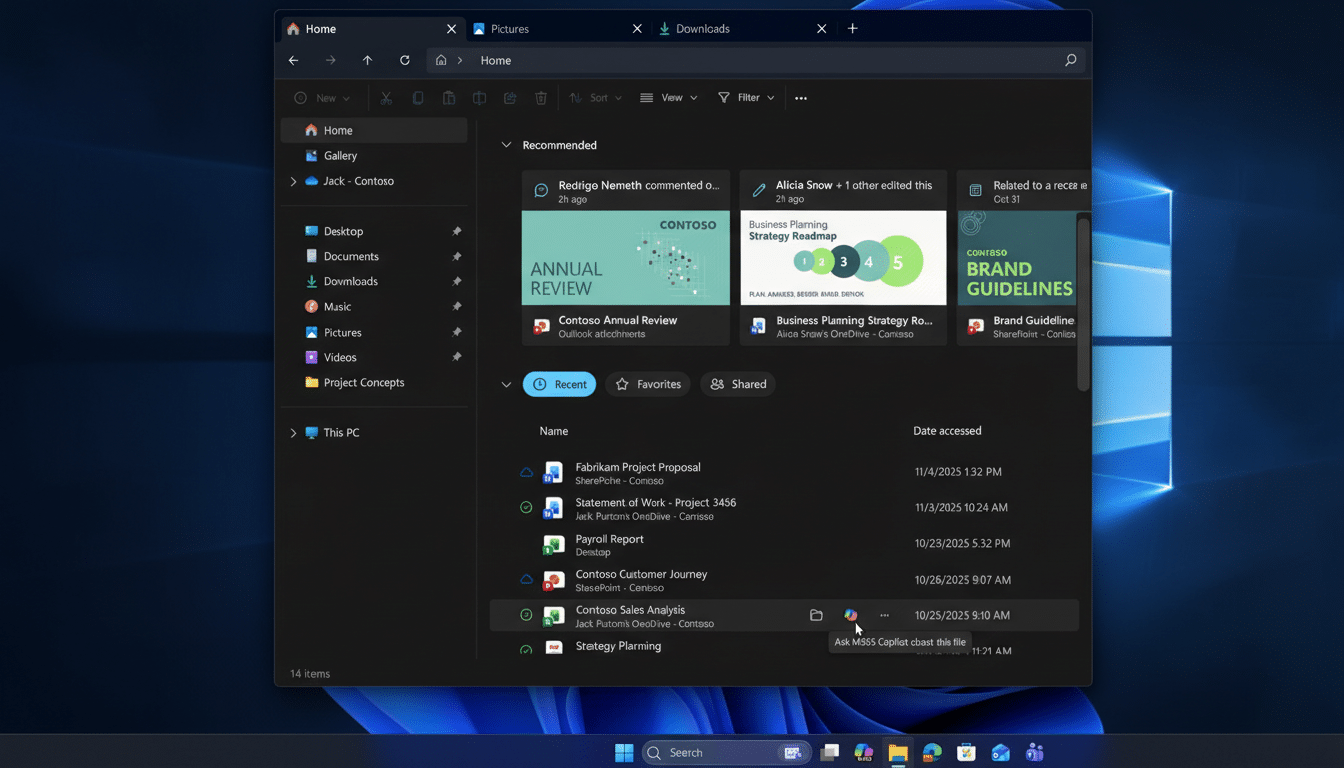Expand This PC in the sidebar
Viewport: 1344px width, 768px height.
tap(292, 432)
